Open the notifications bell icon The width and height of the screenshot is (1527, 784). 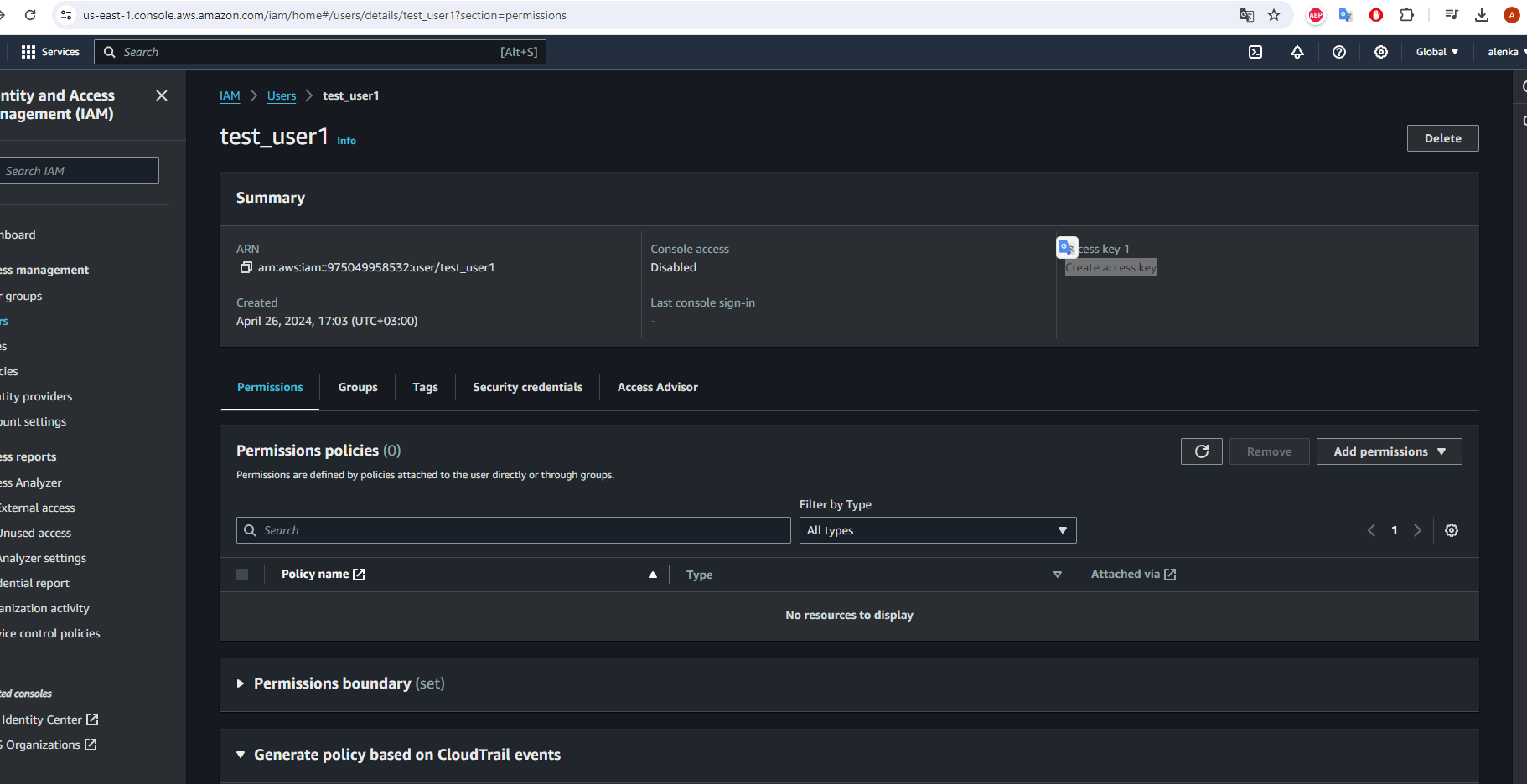pyautogui.click(x=1297, y=52)
